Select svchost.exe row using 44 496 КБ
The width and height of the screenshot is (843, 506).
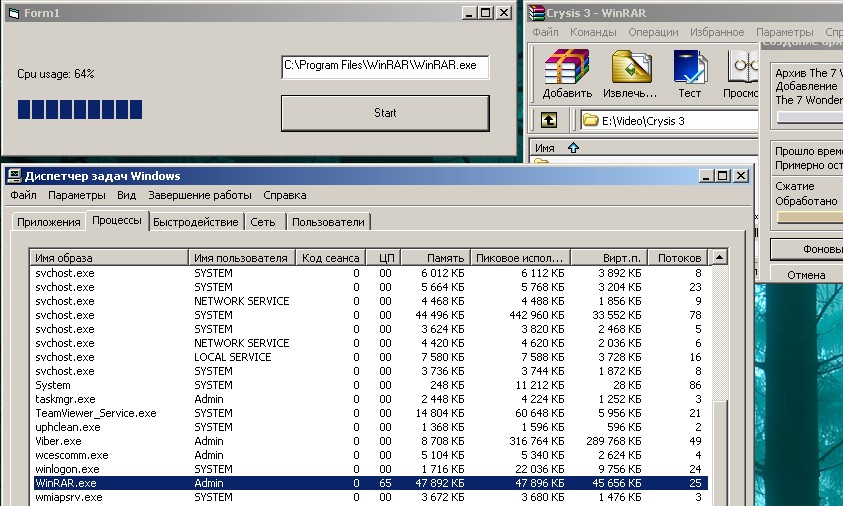370,315
